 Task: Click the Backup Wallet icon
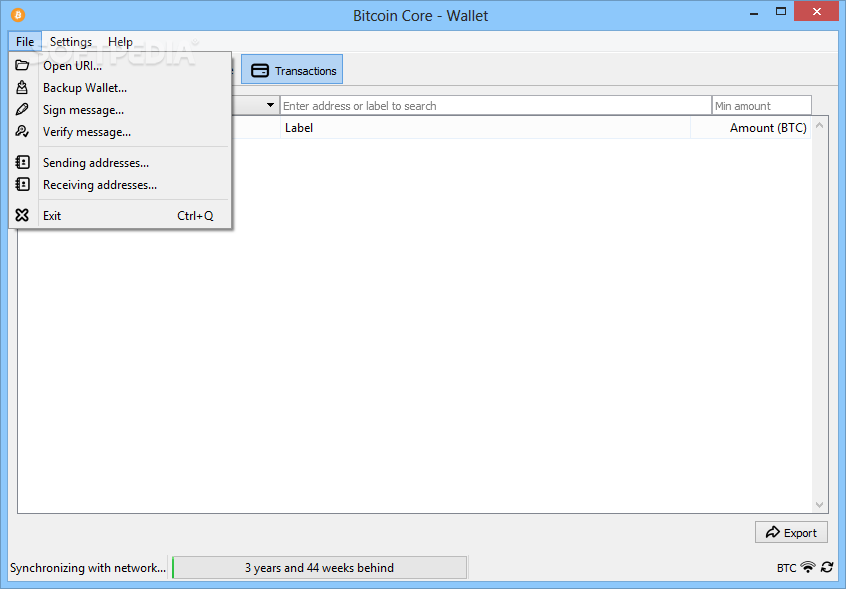point(22,87)
